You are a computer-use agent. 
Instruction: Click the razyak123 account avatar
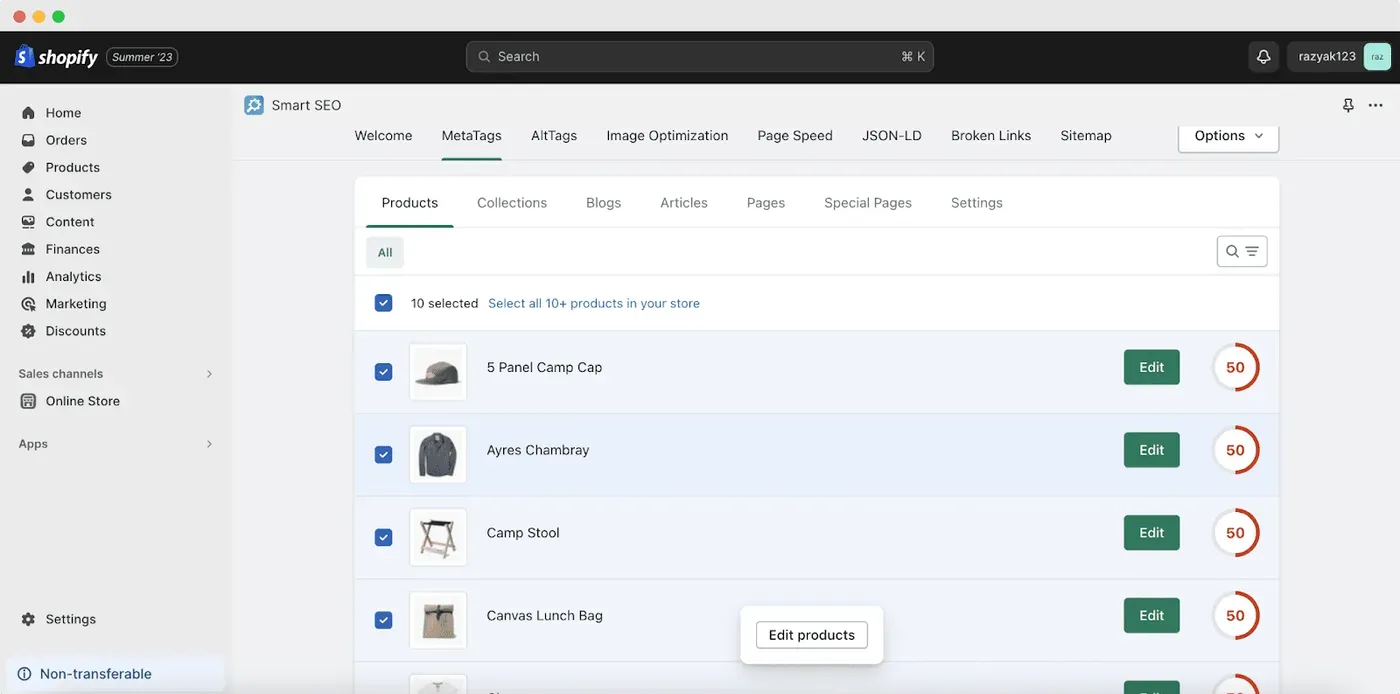click(x=1376, y=57)
